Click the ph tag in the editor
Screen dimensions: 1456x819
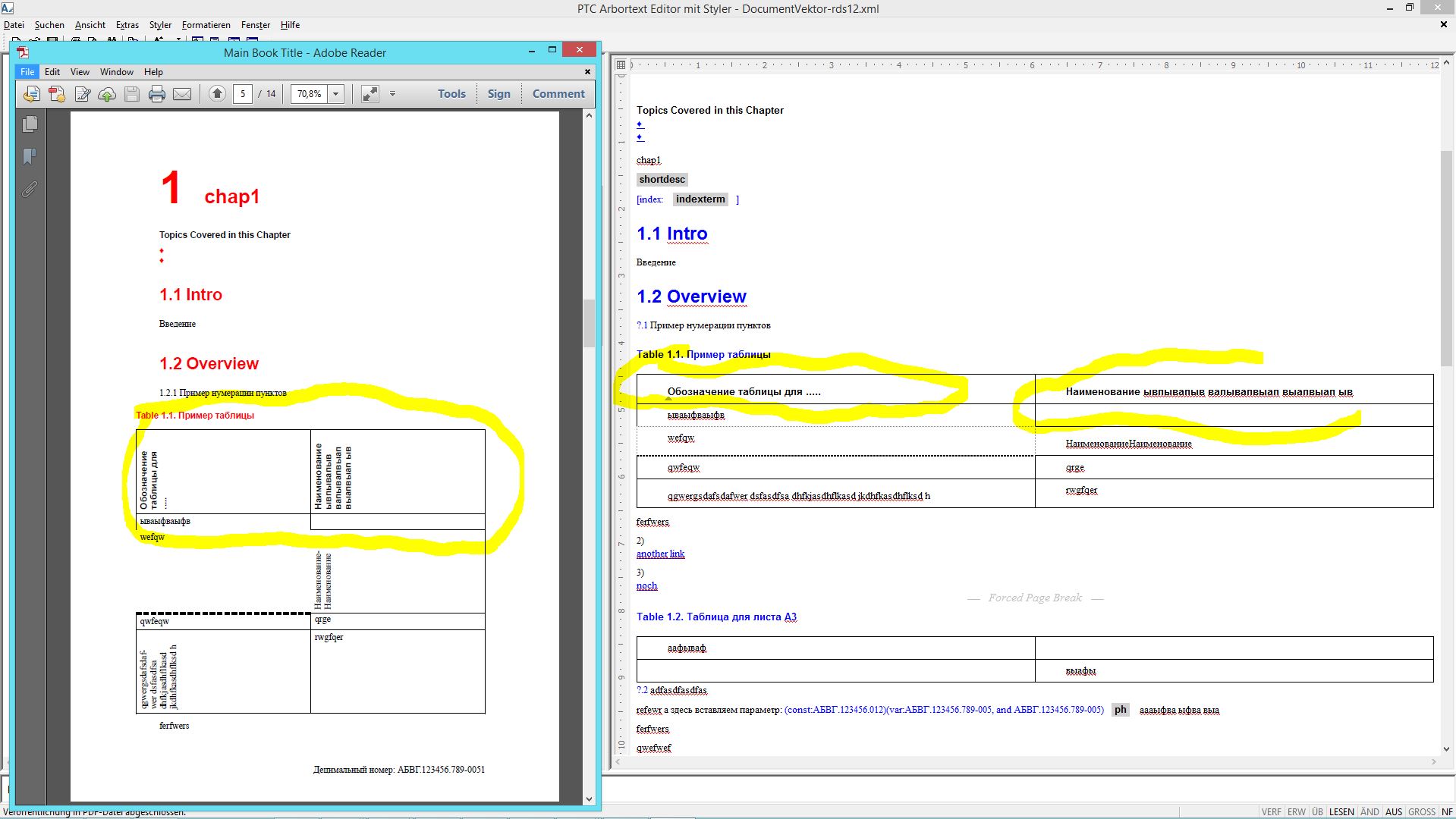[x=1120, y=710]
